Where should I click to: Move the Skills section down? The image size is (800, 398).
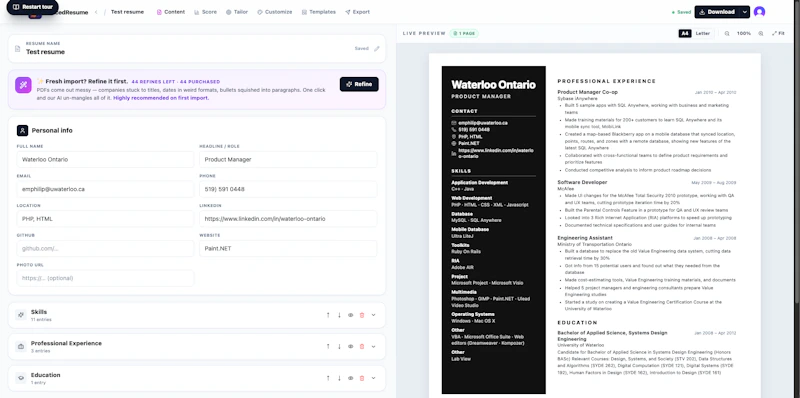(339, 315)
